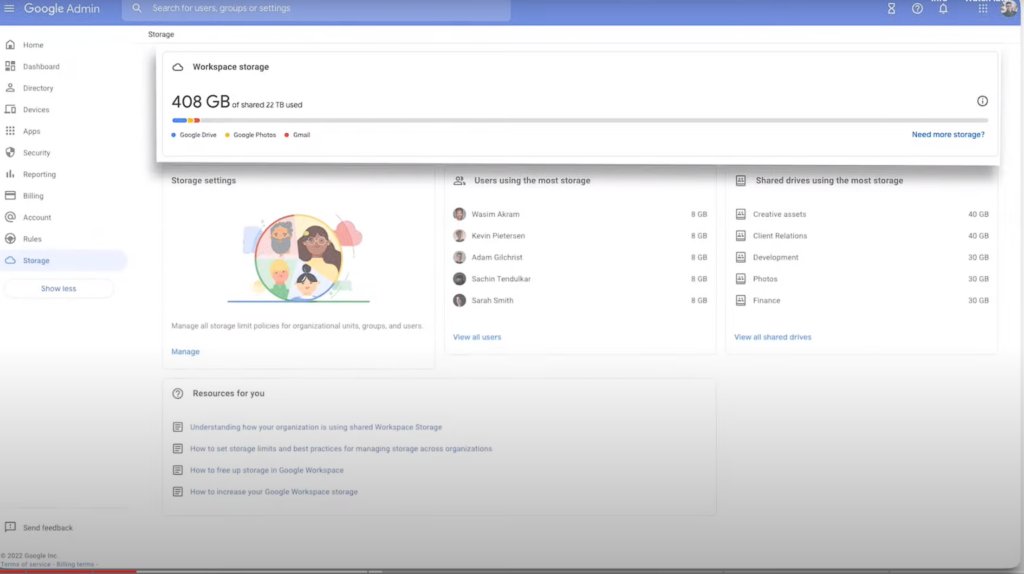
Task: Collapse sidebar with Show less
Action: click(59, 289)
